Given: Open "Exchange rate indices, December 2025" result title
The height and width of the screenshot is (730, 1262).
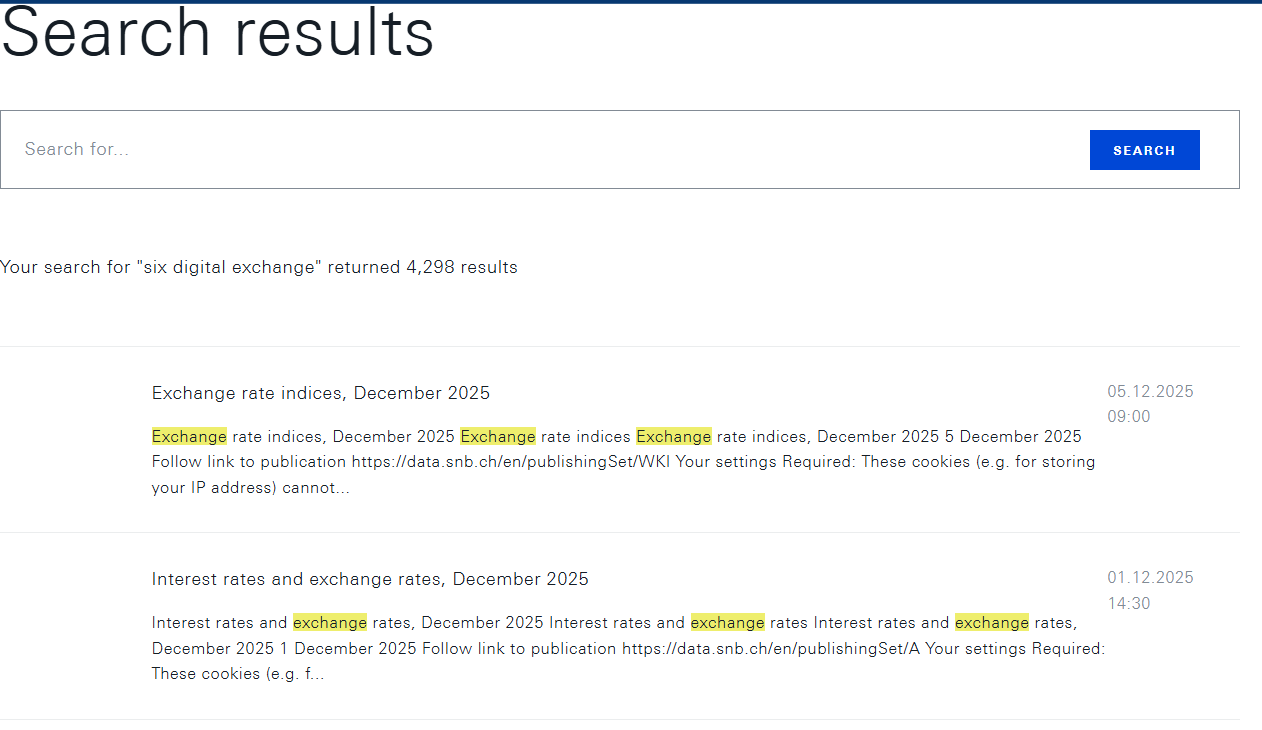Looking at the screenshot, I should coord(321,393).
